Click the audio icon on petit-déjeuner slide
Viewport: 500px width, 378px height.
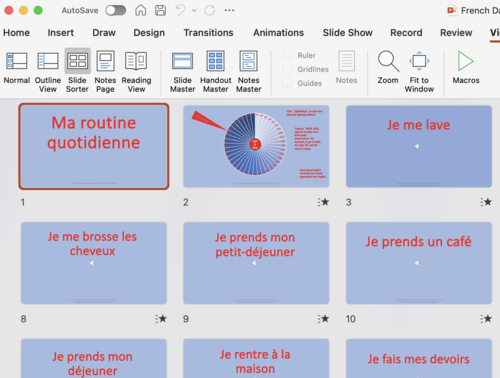256,263
